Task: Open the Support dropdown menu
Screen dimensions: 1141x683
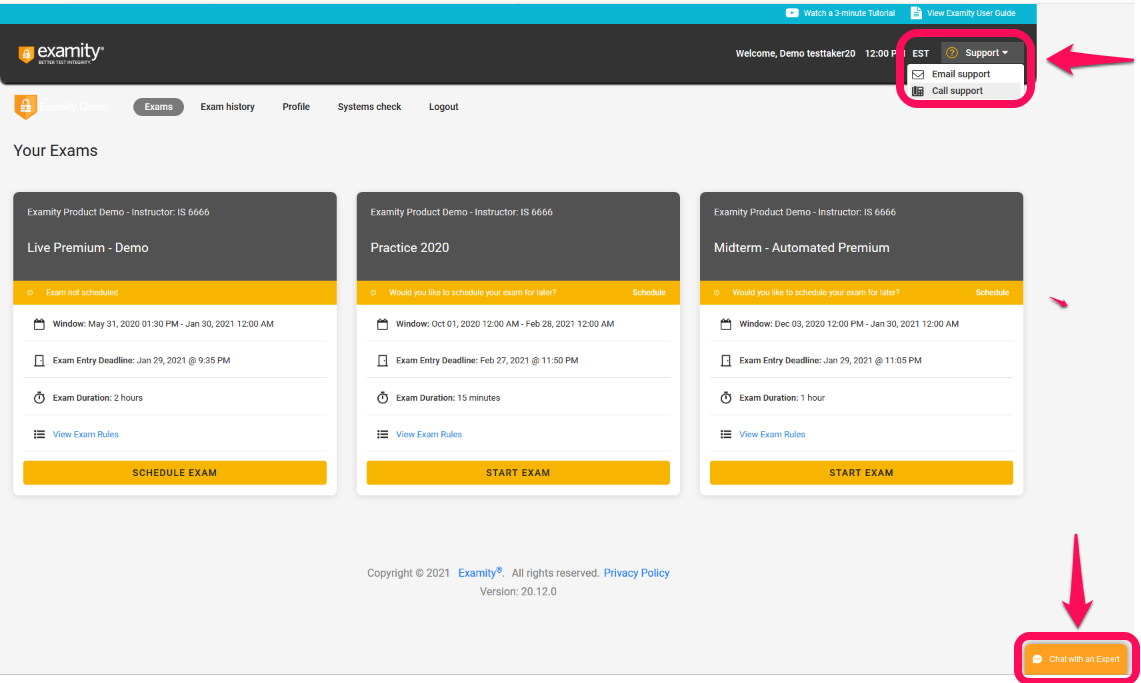Action: coord(982,53)
